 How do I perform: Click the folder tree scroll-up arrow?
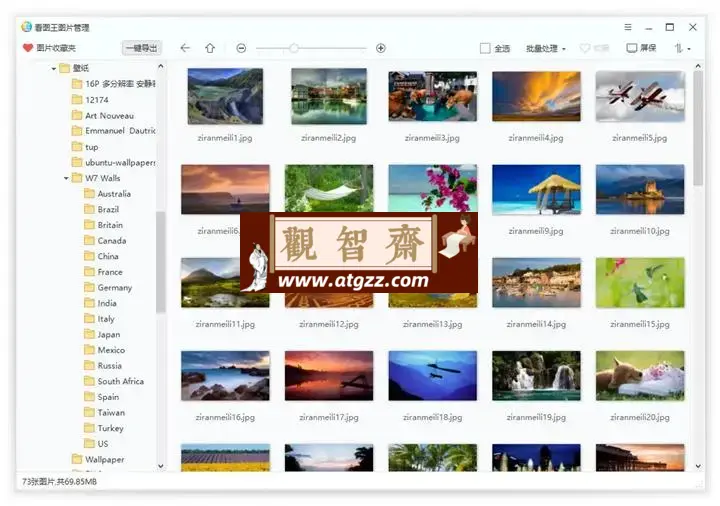click(x=160, y=67)
